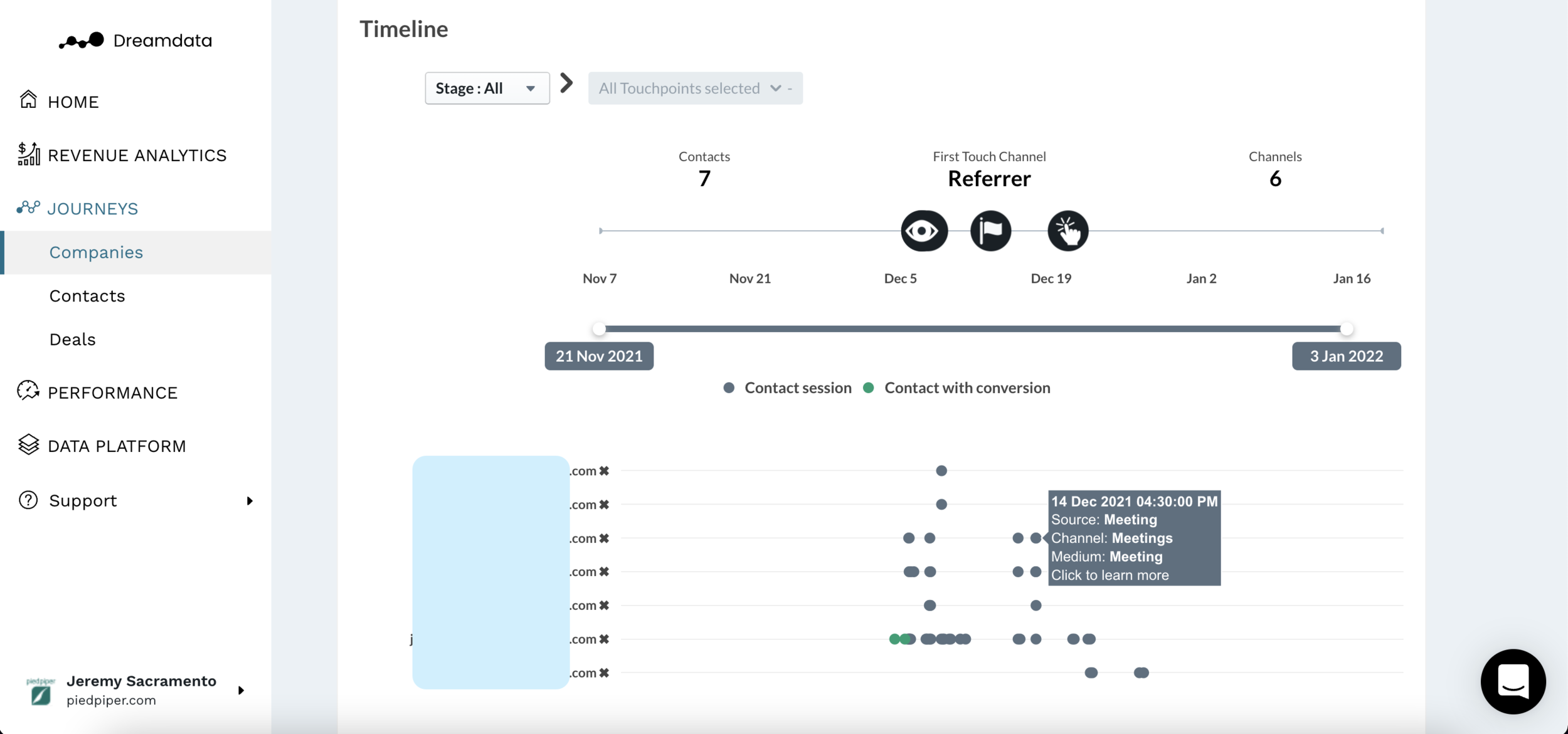Click the Performance gauge icon
Image resolution: width=1568 pixels, height=734 pixels.
click(28, 391)
